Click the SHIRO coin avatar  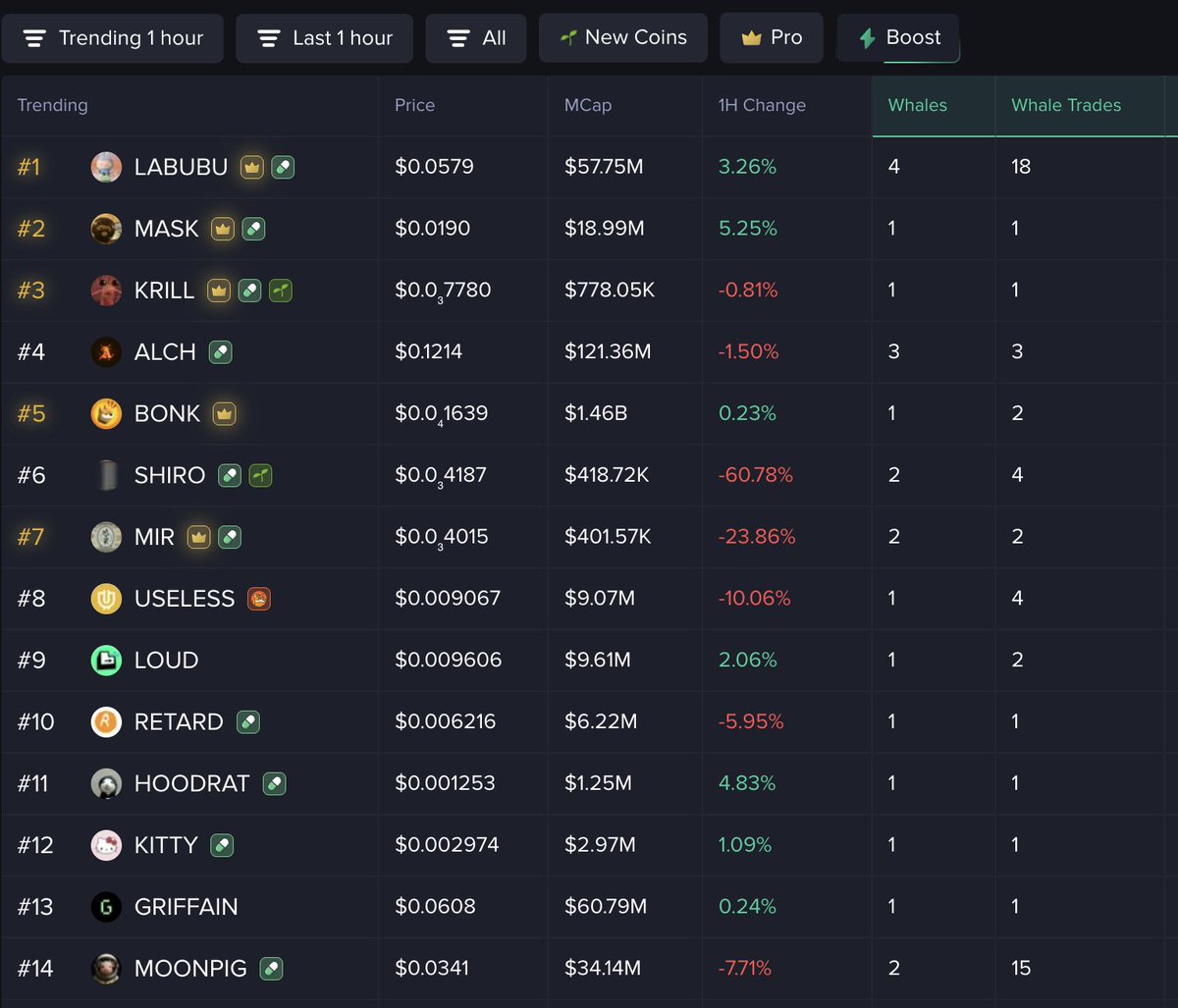pos(106,475)
